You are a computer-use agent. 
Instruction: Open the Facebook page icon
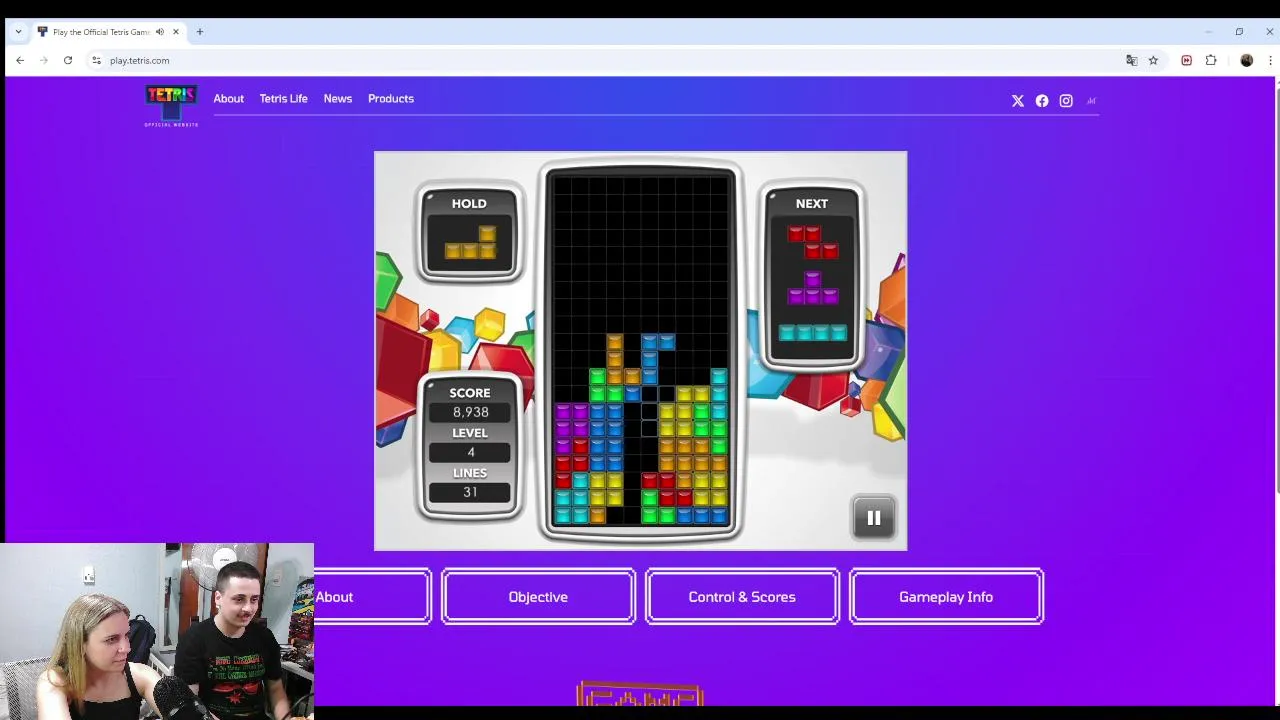(1042, 101)
